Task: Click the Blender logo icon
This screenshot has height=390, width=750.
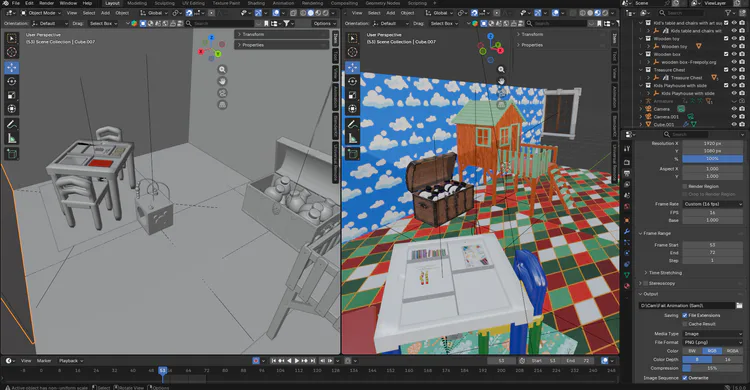Action: click(6, 3)
